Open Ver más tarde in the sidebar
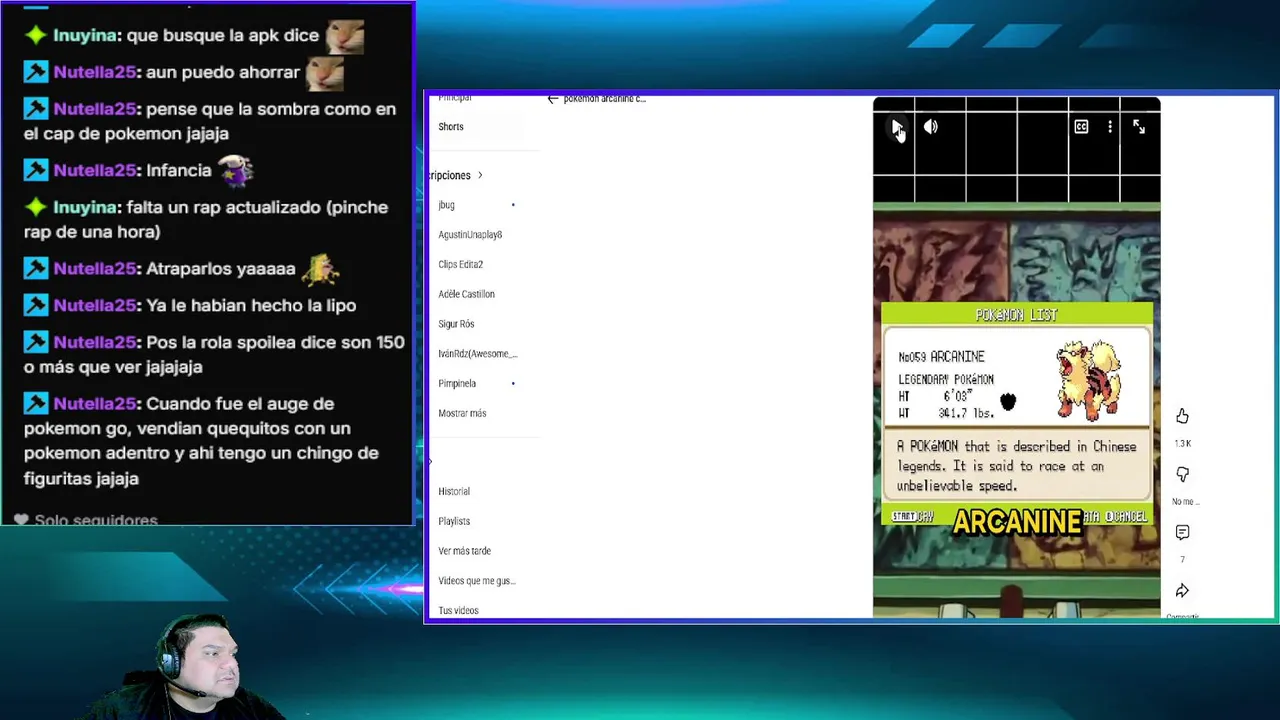The height and width of the screenshot is (720, 1280). click(x=464, y=551)
